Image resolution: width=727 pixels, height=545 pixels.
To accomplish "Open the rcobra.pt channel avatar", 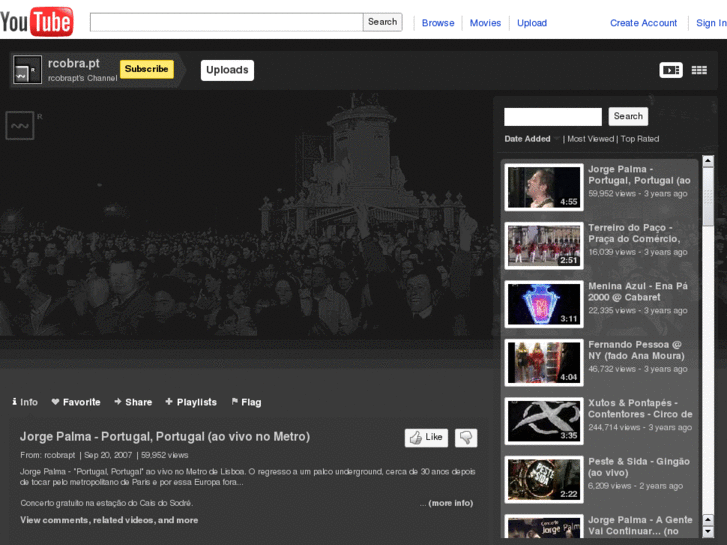I will (27, 70).
